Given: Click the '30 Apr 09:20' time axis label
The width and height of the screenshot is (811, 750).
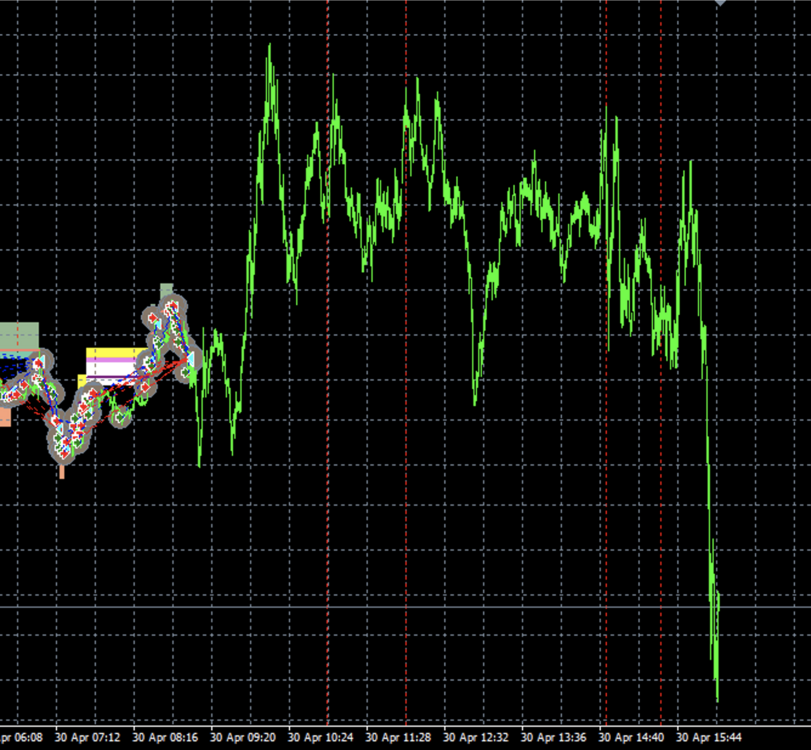Looking at the screenshot, I should [x=243, y=737].
